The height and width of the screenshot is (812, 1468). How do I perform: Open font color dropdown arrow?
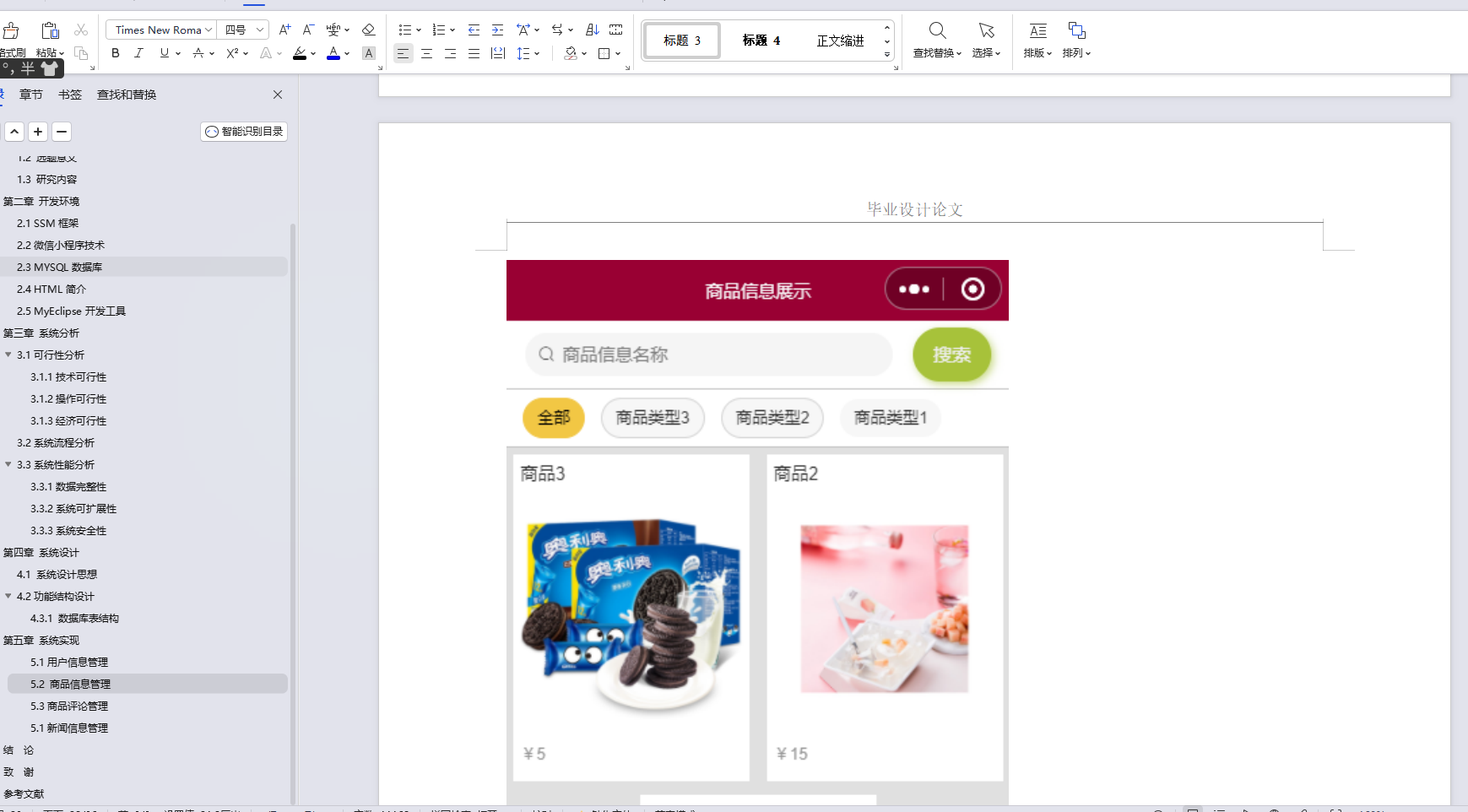click(x=347, y=54)
